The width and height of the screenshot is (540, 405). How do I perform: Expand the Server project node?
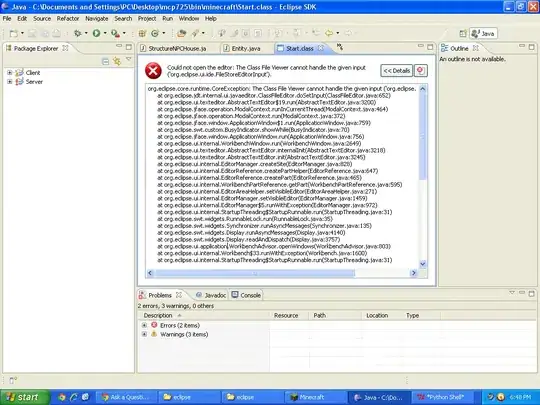tap(10, 82)
